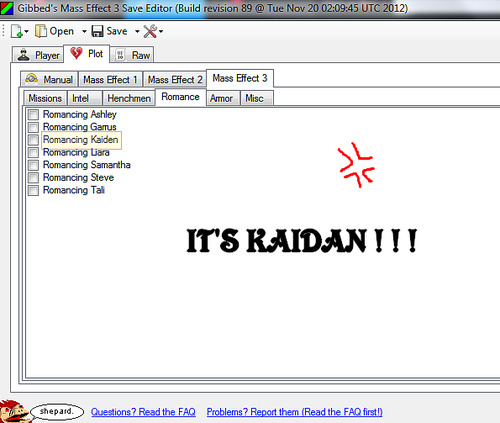Open the New file dropdown arrow
The height and width of the screenshot is (423, 500).
(27, 32)
